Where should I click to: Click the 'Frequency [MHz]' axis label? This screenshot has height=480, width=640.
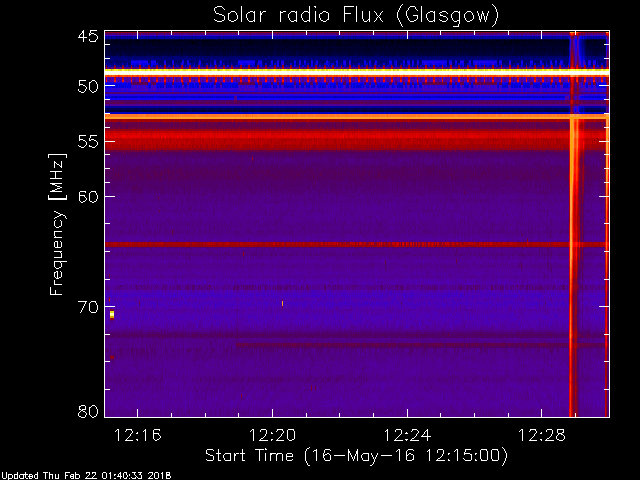[57, 224]
